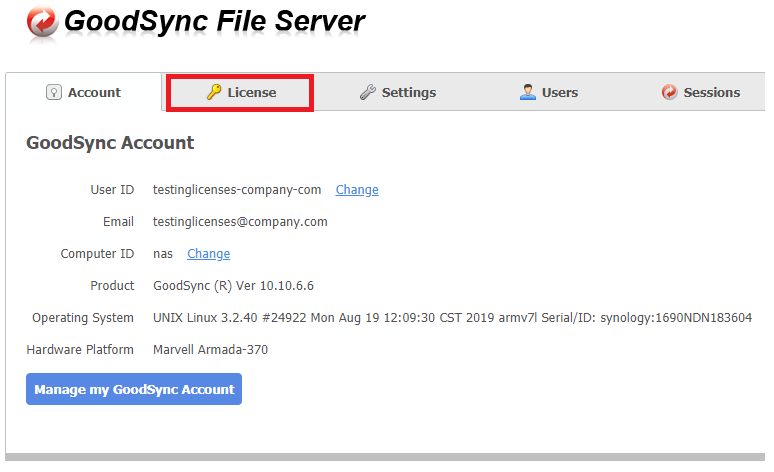Click the testinglicenses-company-com User ID value
This screenshot has height=472, width=774.
pyautogui.click(x=237, y=189)
